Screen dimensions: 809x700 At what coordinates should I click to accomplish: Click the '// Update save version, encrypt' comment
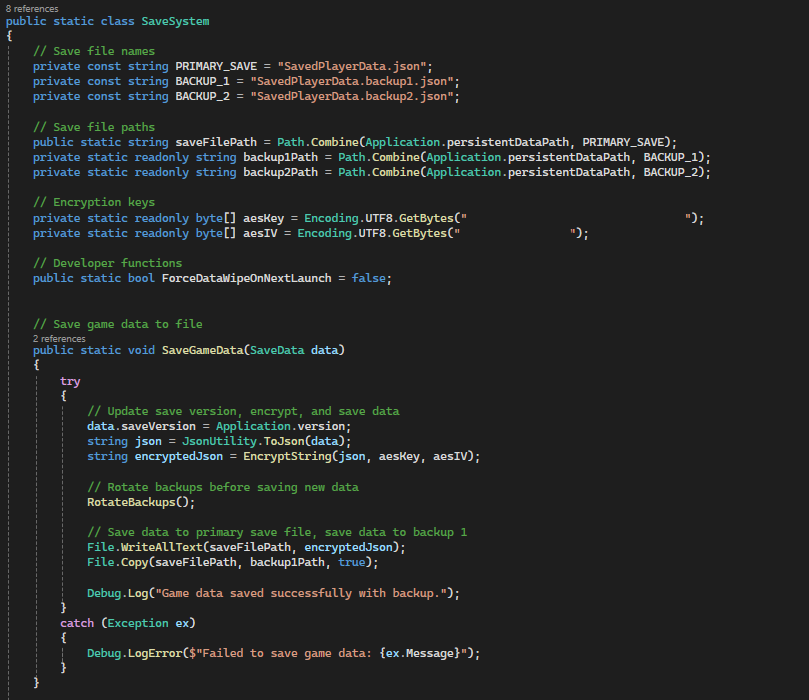[x=244, y=411]
